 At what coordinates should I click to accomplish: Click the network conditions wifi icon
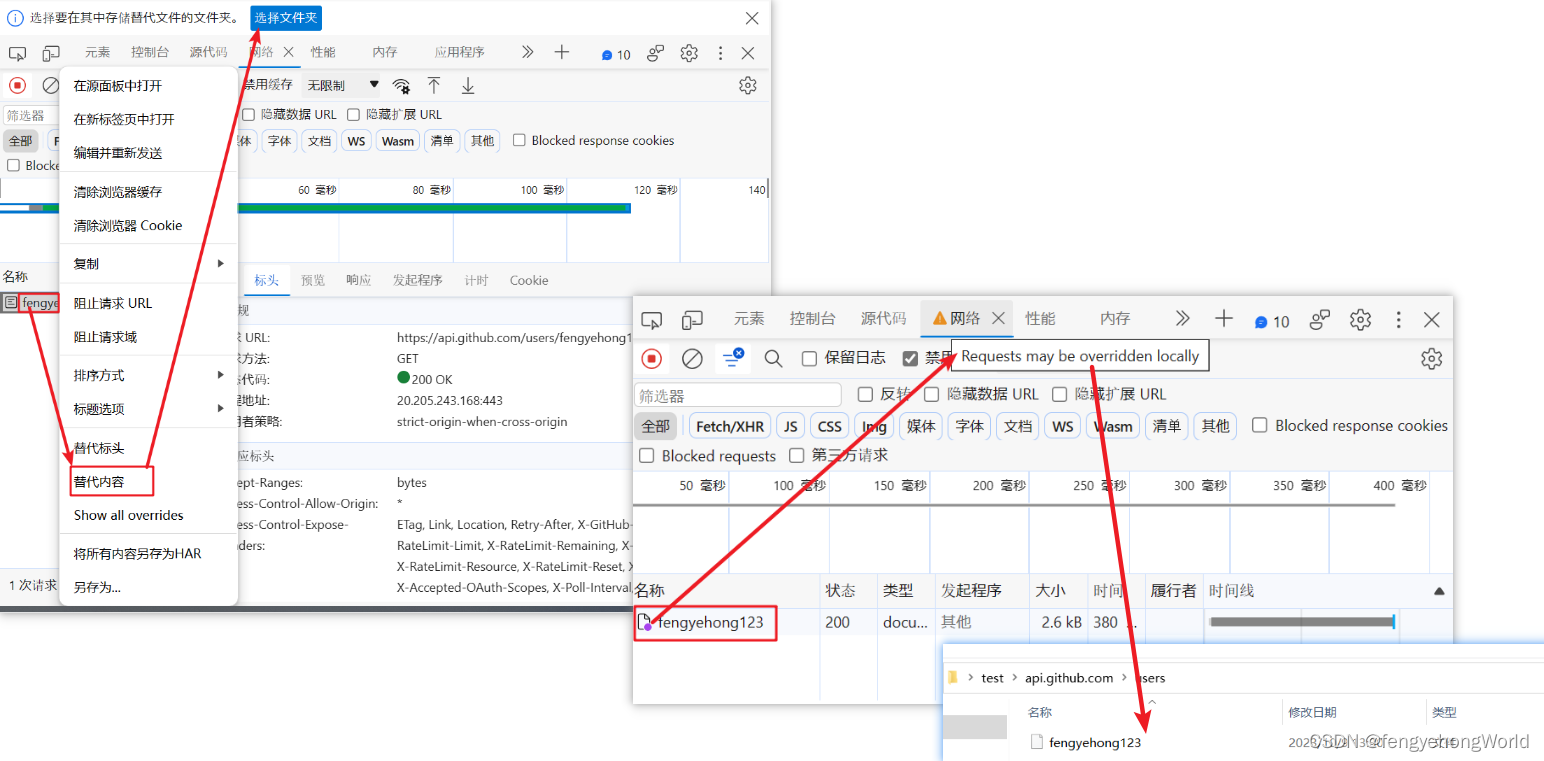pos(401,86)
